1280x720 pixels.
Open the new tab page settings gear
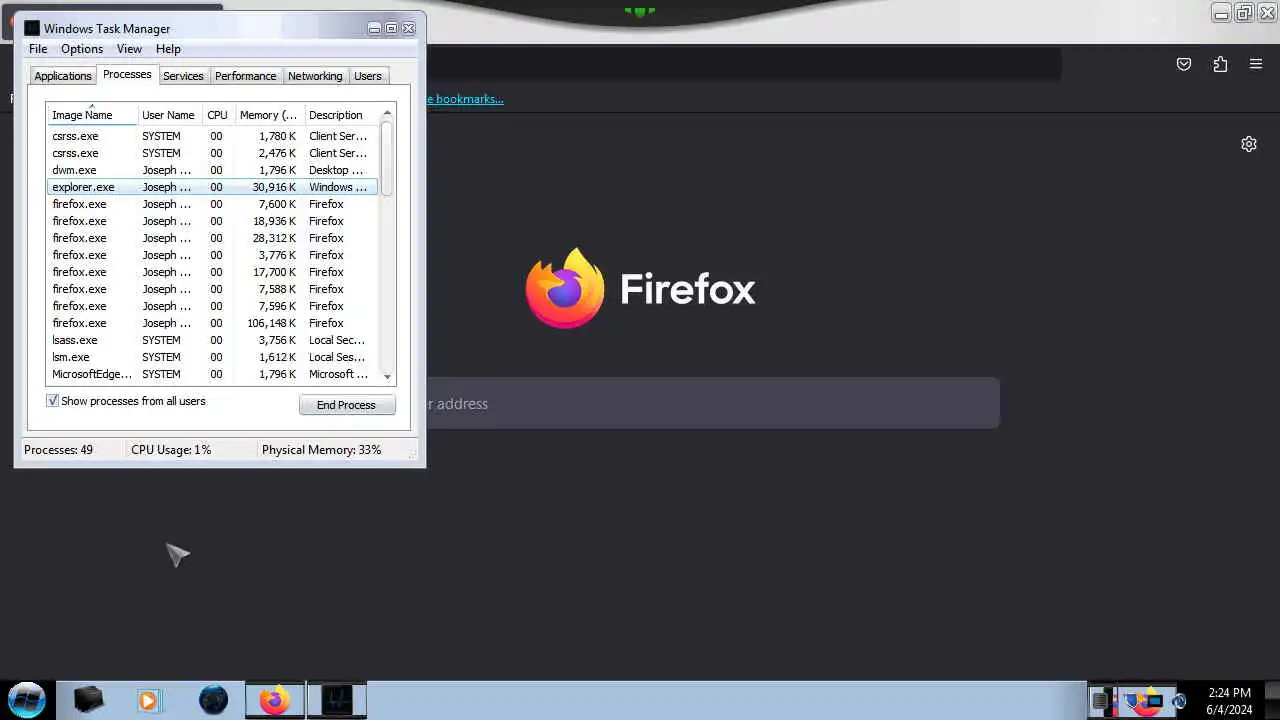1249,144
